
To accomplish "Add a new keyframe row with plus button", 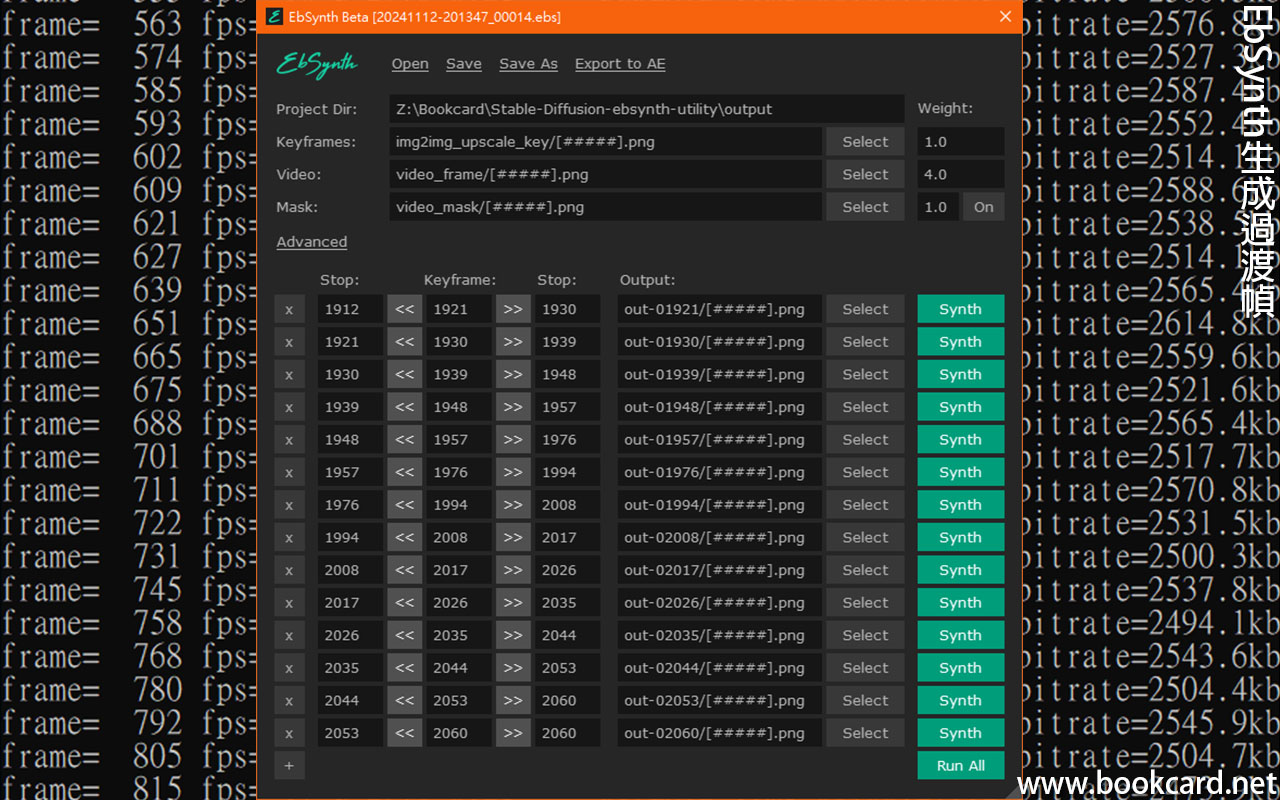I will [x=289, y=766].
